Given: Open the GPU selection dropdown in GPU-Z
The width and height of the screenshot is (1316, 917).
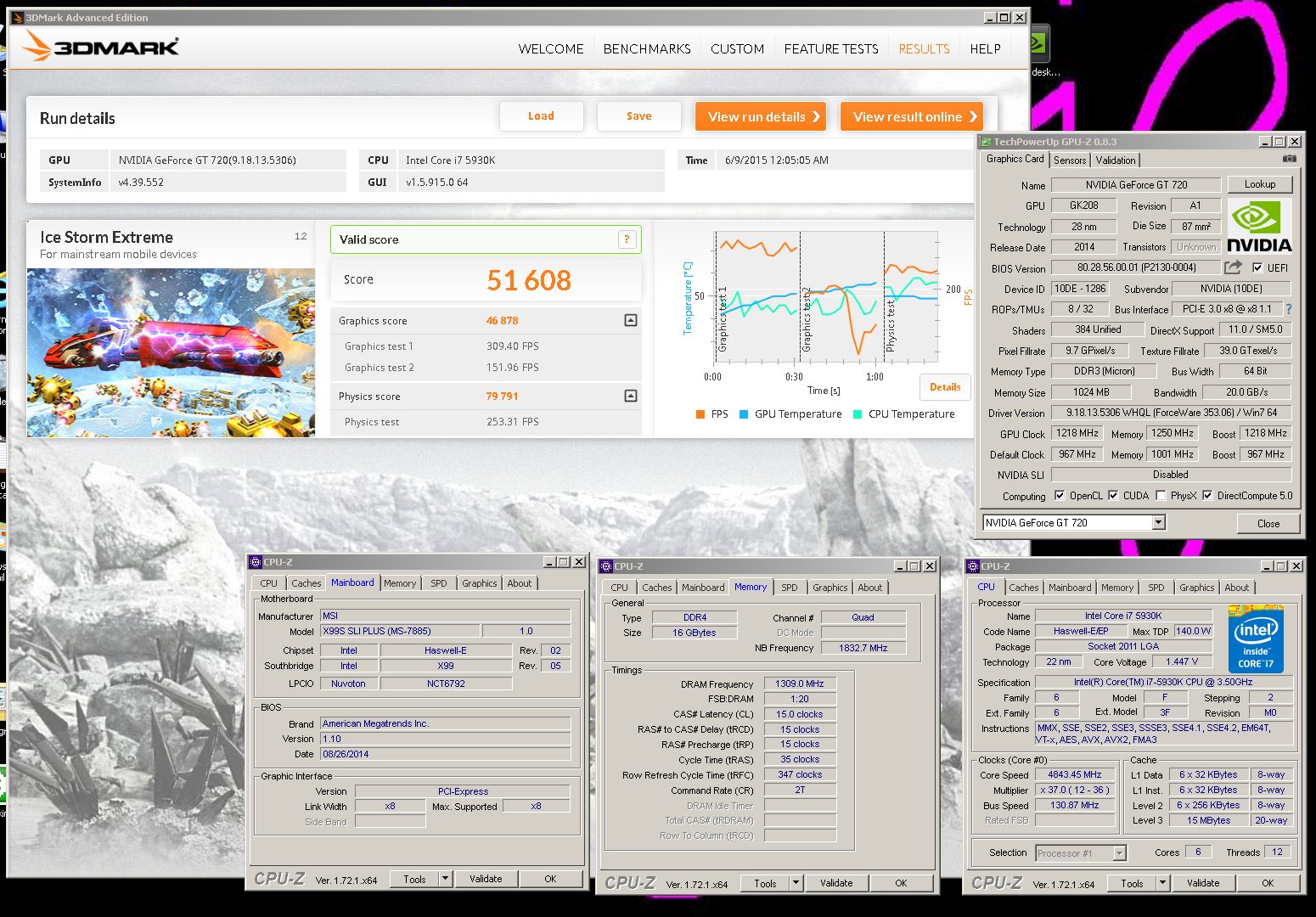Looking at the screenshot, I should coord(1159,523).
